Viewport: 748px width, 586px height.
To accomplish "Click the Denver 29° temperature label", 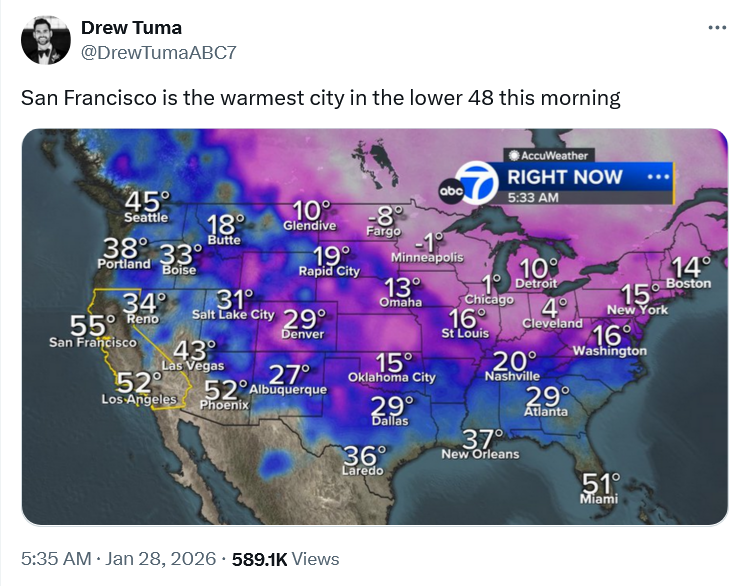I will tap(303, 323).
